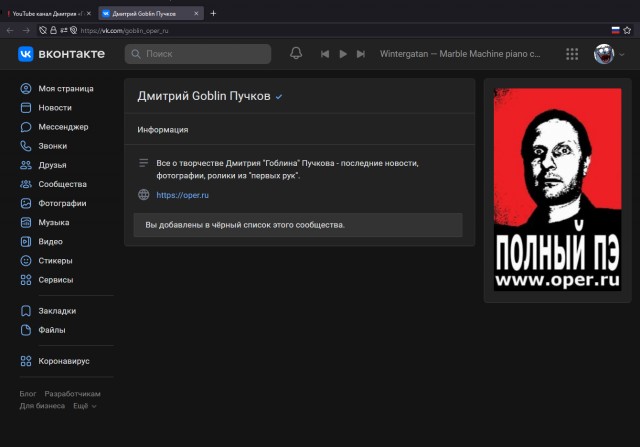Image resolution: width=640 pixels, height=447 pixels.
Task: Click the Полный Пэ community avatar
Action: click(557, 189)
